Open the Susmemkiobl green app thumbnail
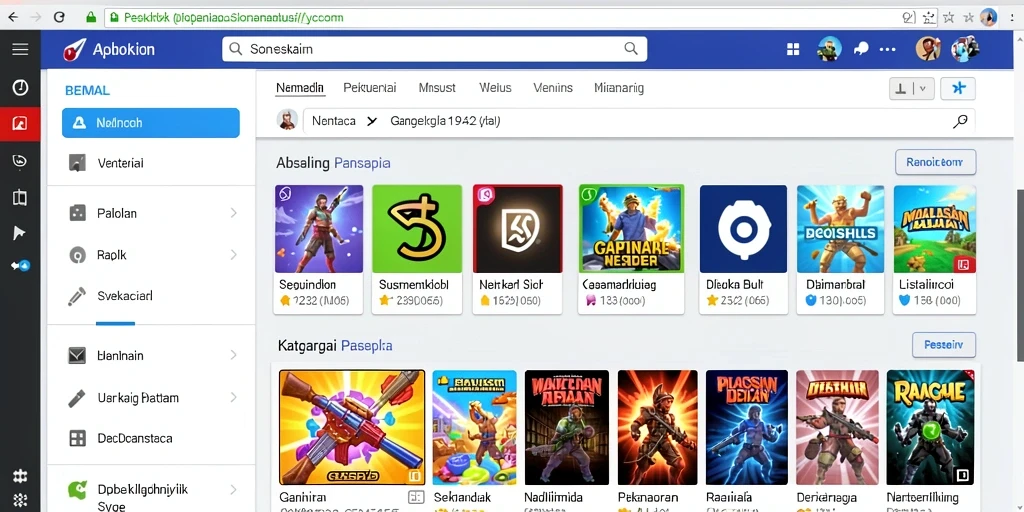Image resolution: width=1024 pixels, height=512 pixels. 417,229
